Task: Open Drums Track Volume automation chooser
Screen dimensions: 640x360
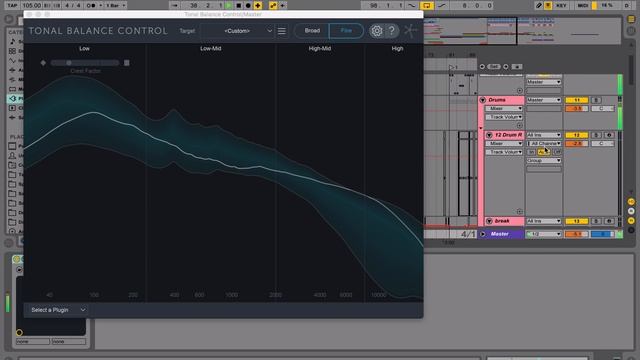Action: click(x=504, y=117)
